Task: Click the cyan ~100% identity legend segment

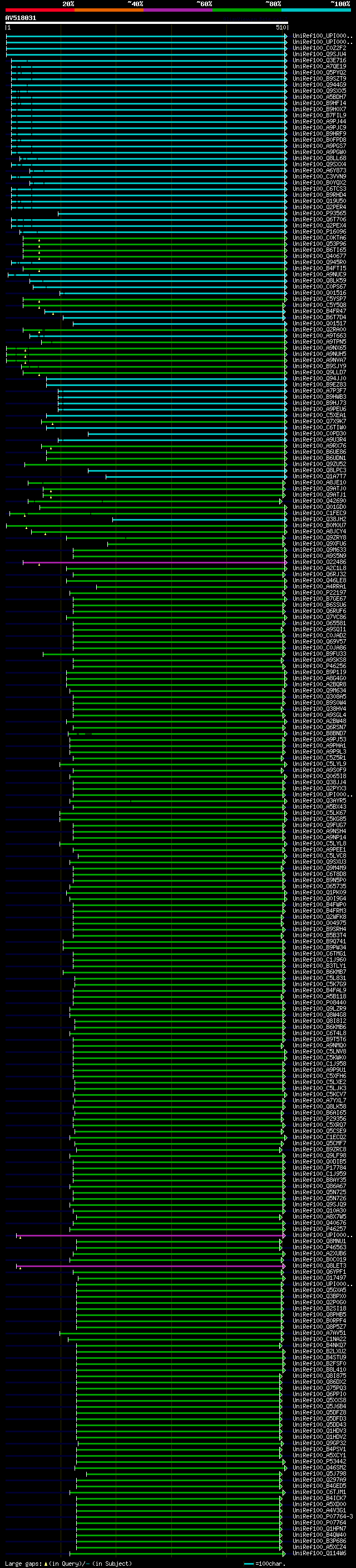Action: click(316, 11)
